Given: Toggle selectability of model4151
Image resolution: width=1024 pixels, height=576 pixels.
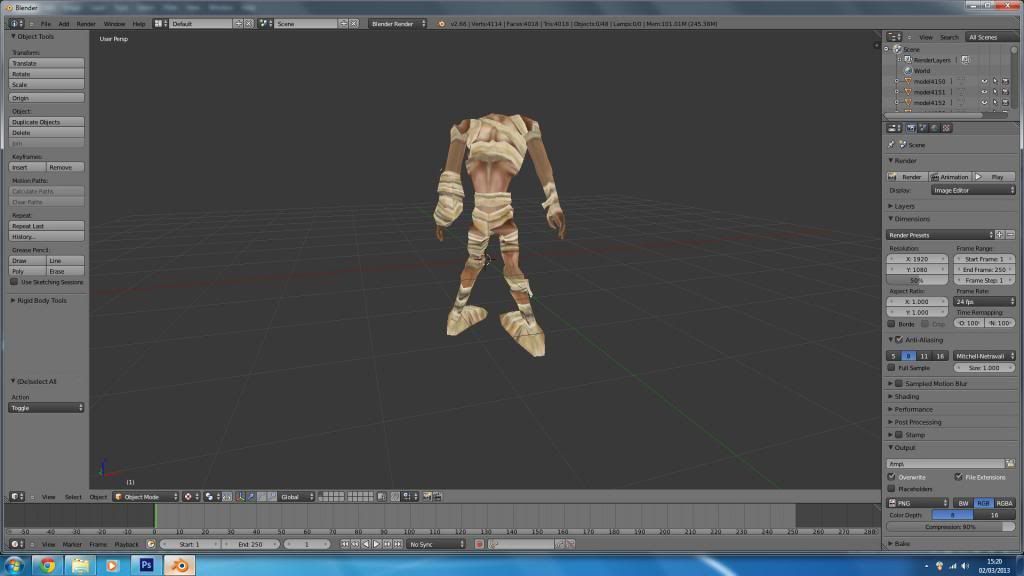Looking at the screenshot, I should [995, 92].
